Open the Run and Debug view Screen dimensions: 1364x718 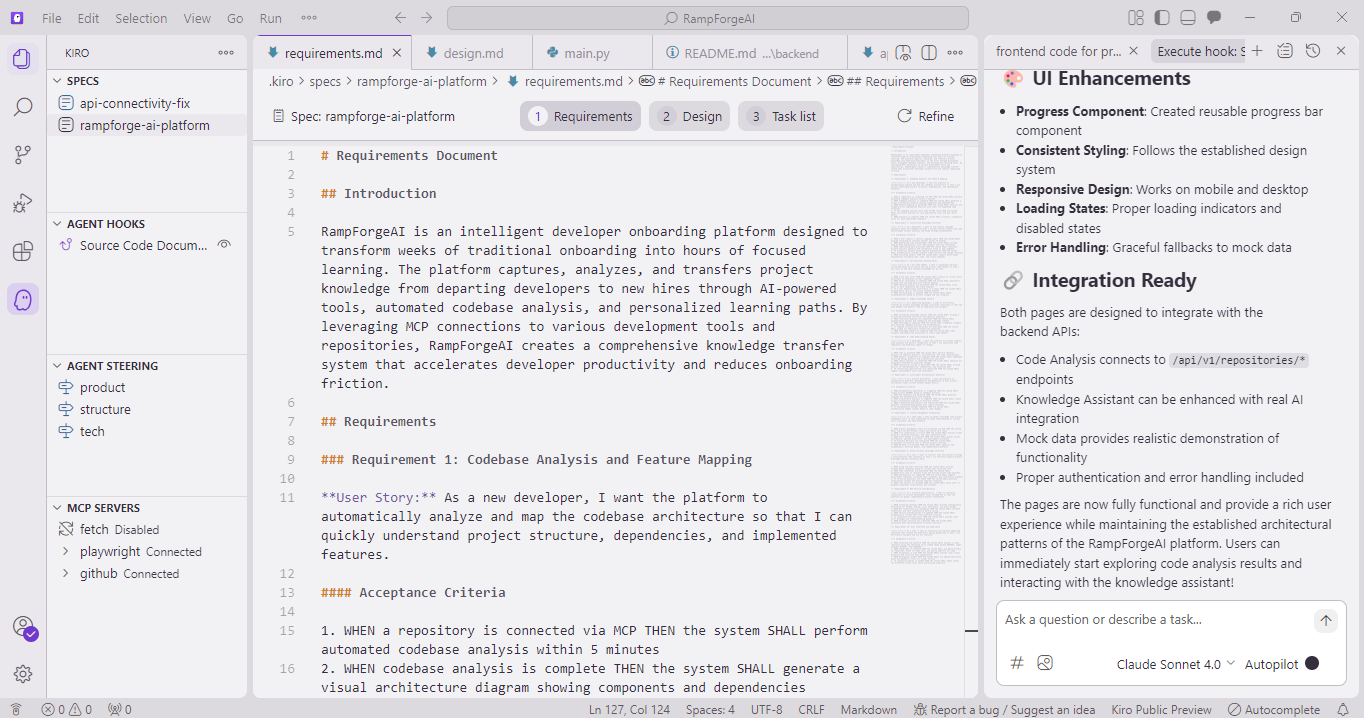[x=22, y=203]
